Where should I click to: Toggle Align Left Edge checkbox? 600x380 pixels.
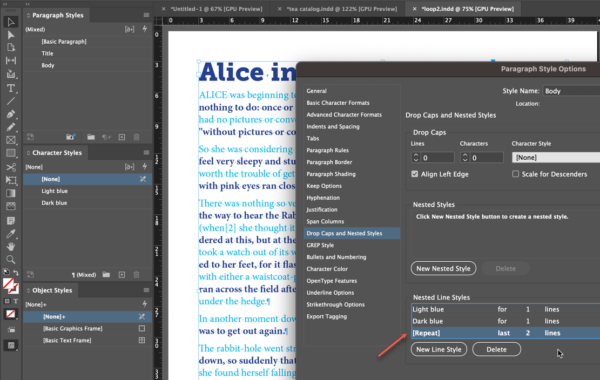click(x=414, y=174)
